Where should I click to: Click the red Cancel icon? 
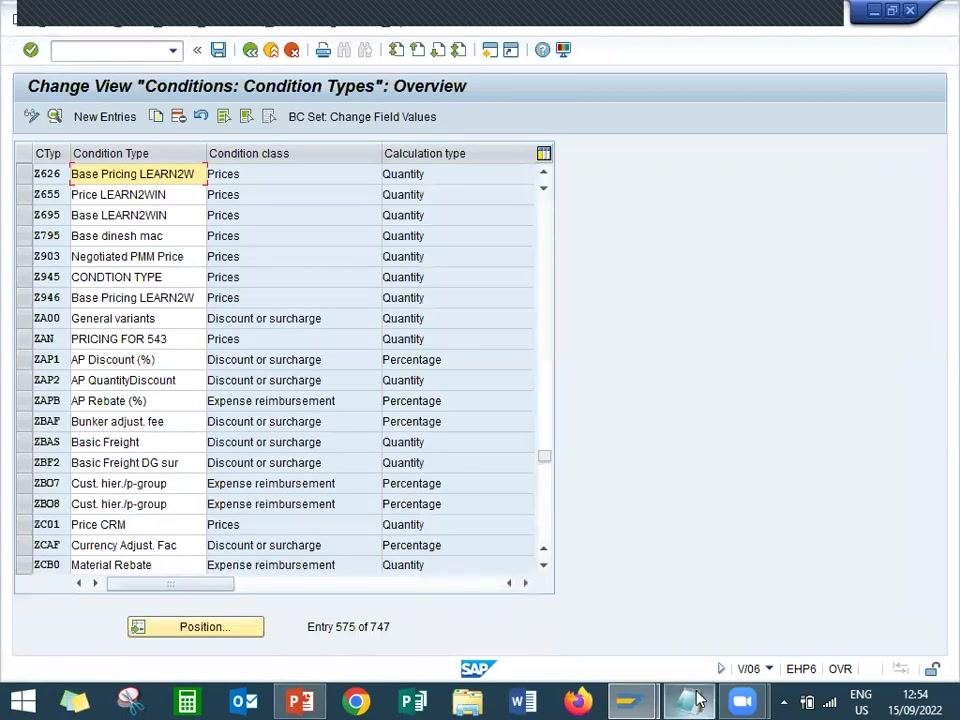point(291,50)
